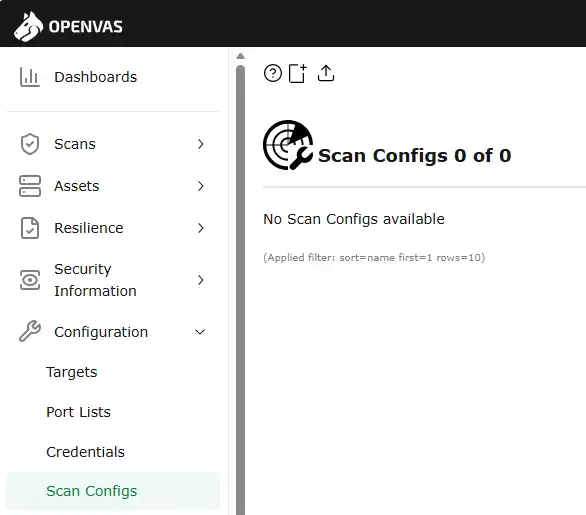The height and width of the screenshot is (515, 586).
Task: Go to Credentials under Configuration
Action: [85, 452]
